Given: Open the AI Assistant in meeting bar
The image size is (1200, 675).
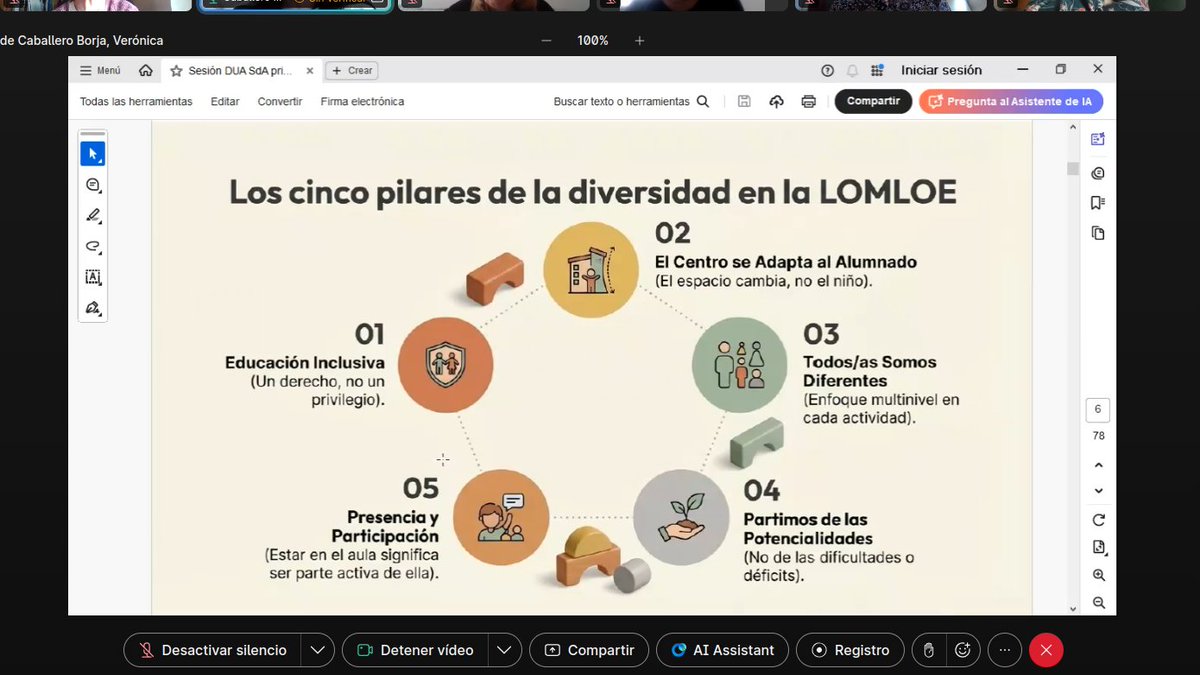Looking at the screenshot, I should point(722,650).
